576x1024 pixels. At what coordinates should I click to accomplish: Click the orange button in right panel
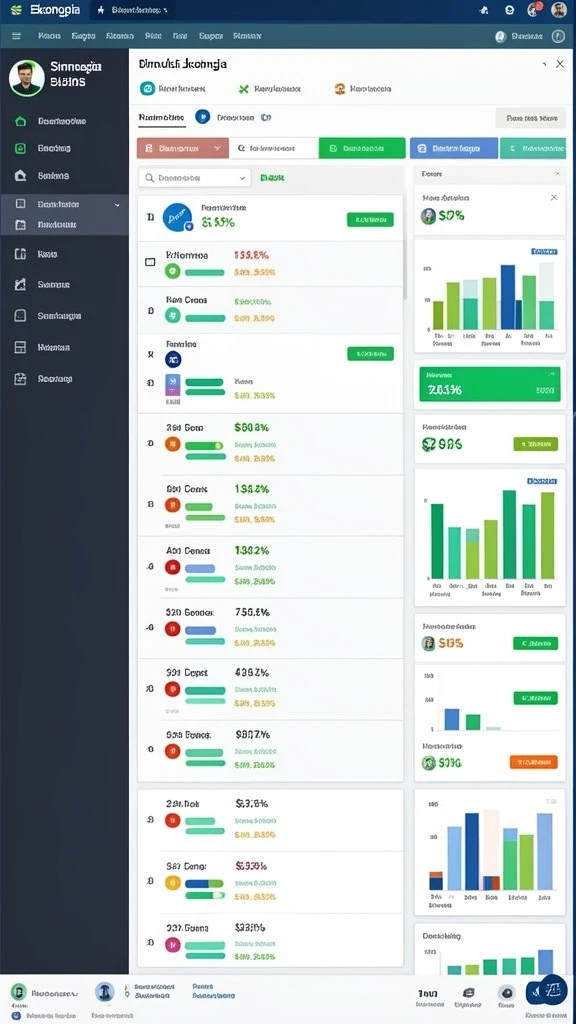(x=533, y=761)
